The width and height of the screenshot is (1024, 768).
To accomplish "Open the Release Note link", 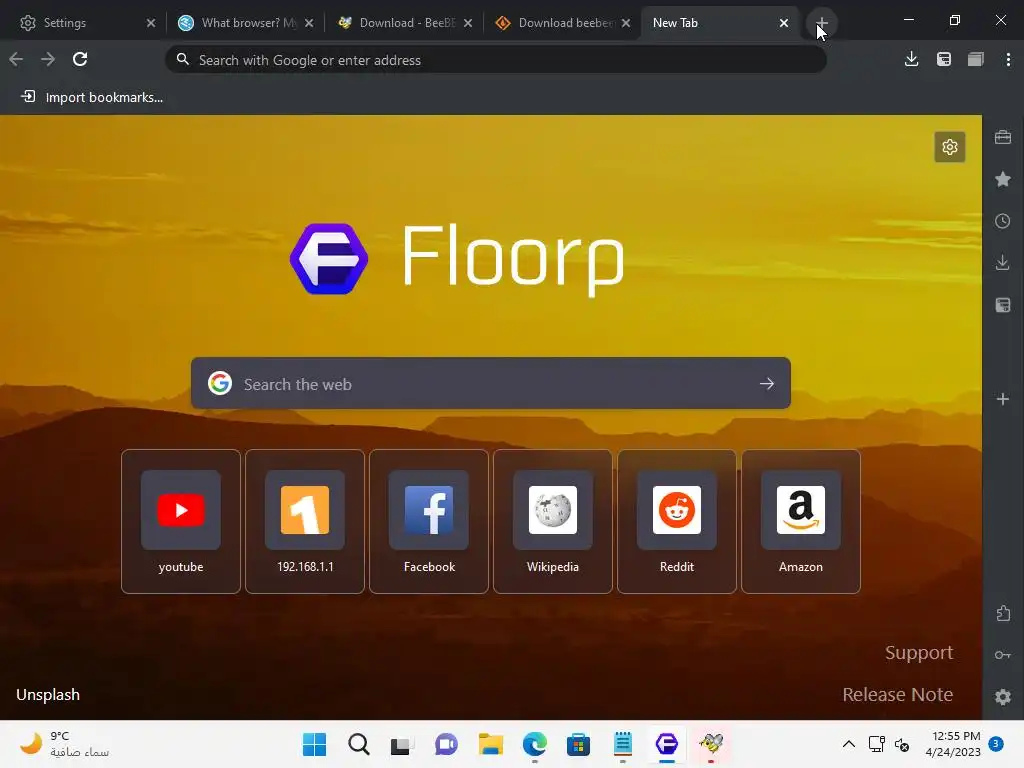I will (897, 694).
